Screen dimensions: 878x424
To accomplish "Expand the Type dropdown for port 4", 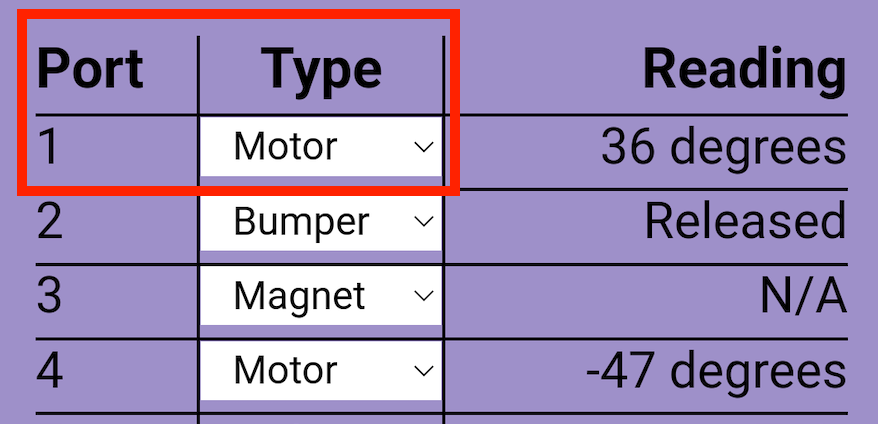I will pos(320,371).
